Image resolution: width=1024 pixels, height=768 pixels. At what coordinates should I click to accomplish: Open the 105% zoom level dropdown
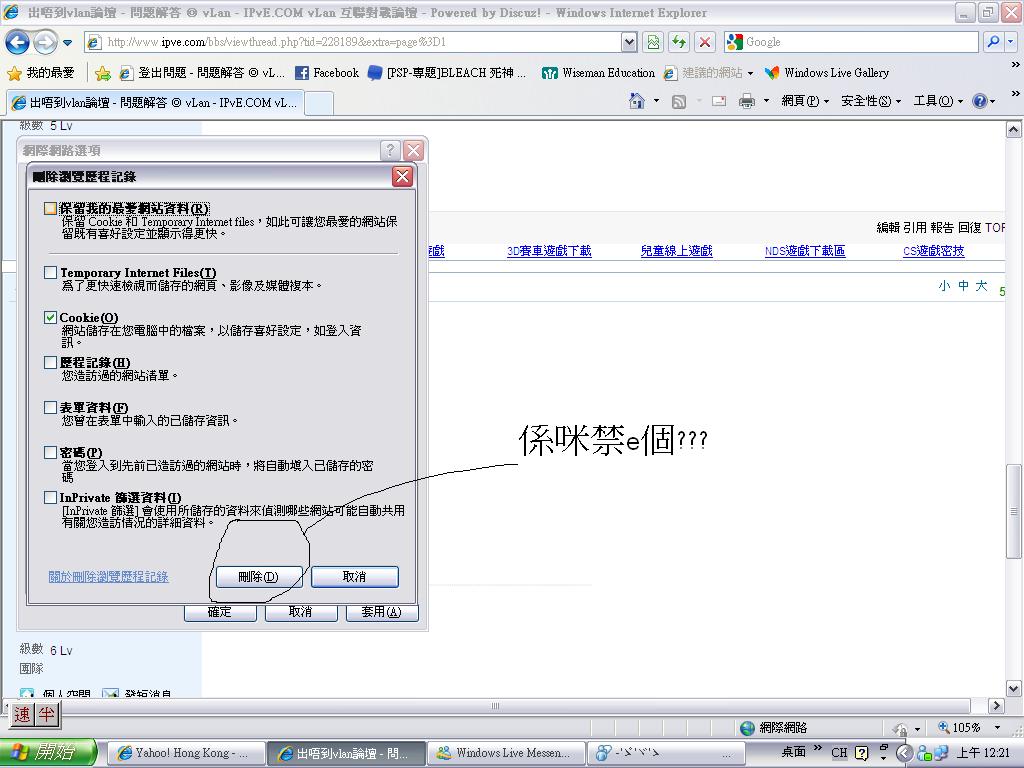point(997,728)
